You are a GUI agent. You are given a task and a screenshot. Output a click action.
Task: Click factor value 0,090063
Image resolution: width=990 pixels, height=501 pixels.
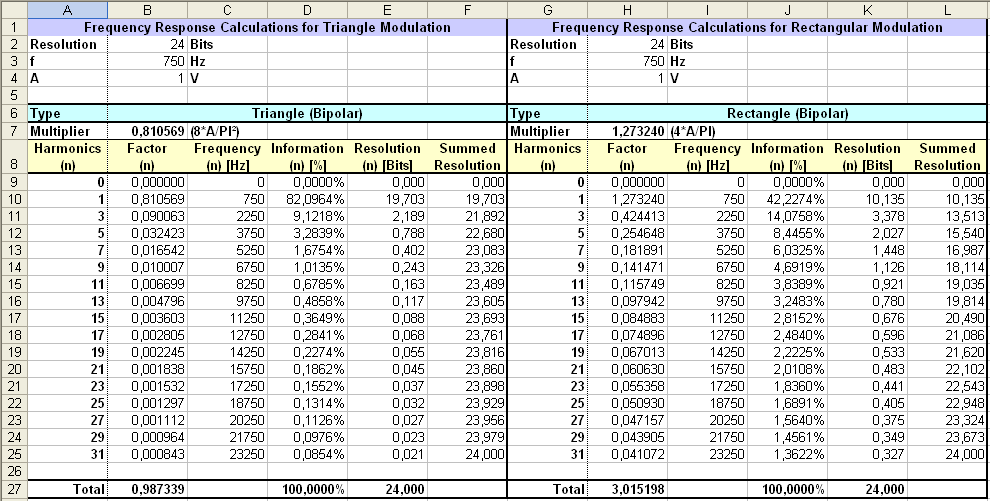147,216
